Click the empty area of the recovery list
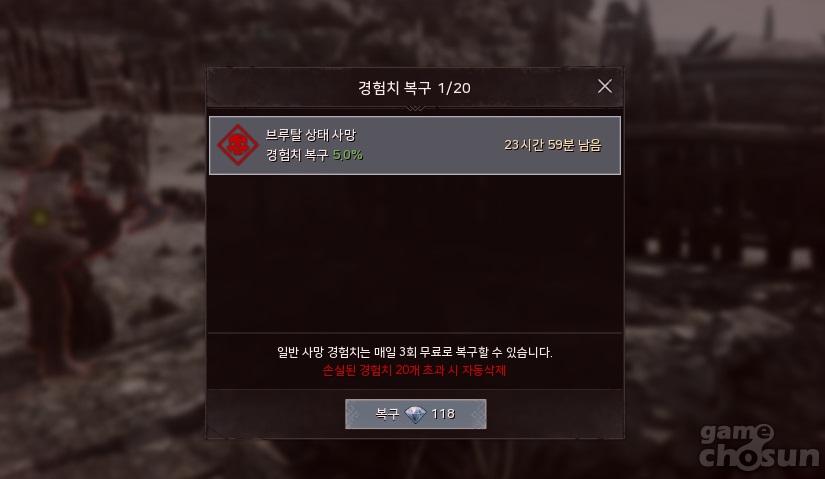 pyautogui.click(x=415, y=253)
